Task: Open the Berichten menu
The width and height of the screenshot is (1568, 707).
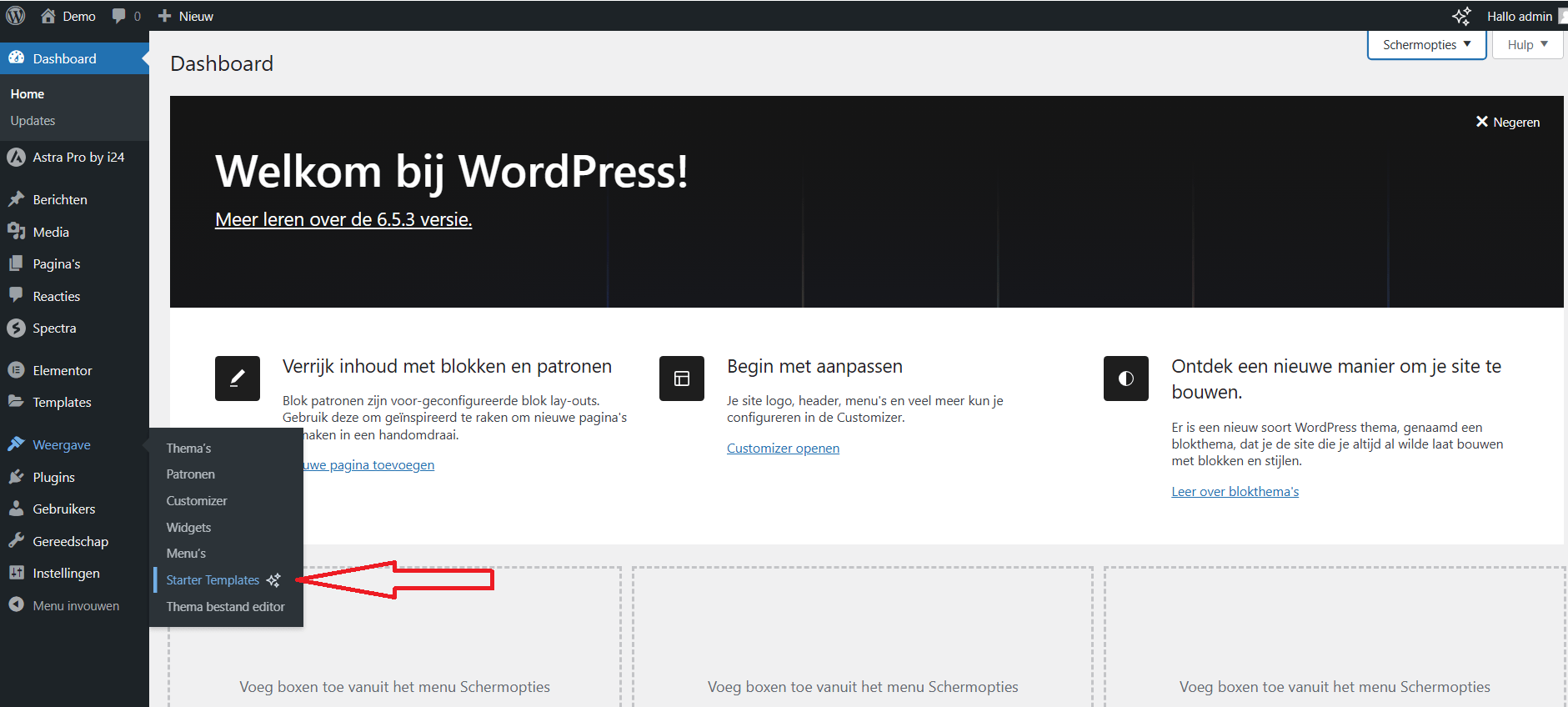Action: pyautogui.click(x=74, y=199)
